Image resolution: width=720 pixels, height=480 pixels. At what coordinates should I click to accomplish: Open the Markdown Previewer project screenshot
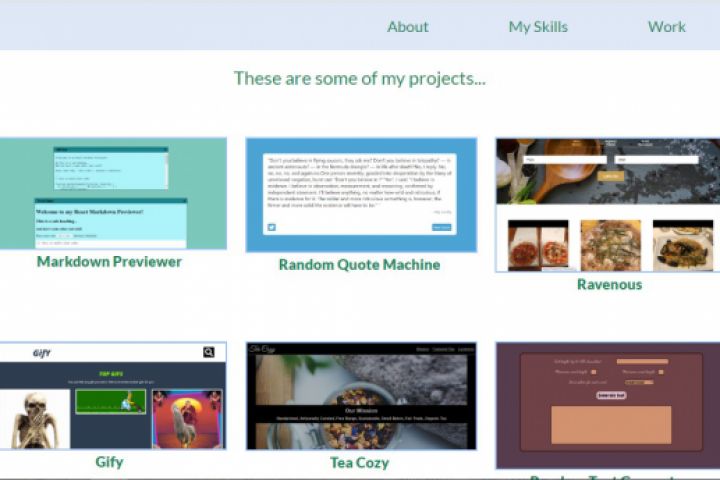[x=113, y=193]
